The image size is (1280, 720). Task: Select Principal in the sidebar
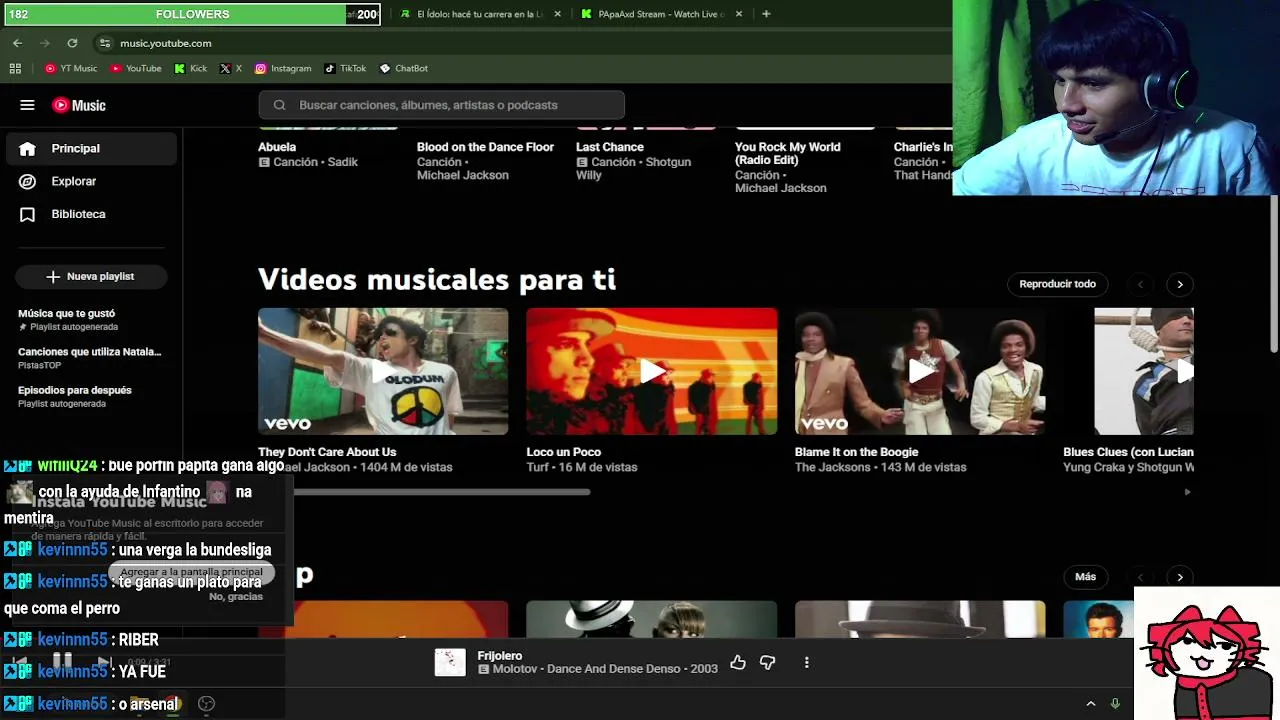coord(92,148)
